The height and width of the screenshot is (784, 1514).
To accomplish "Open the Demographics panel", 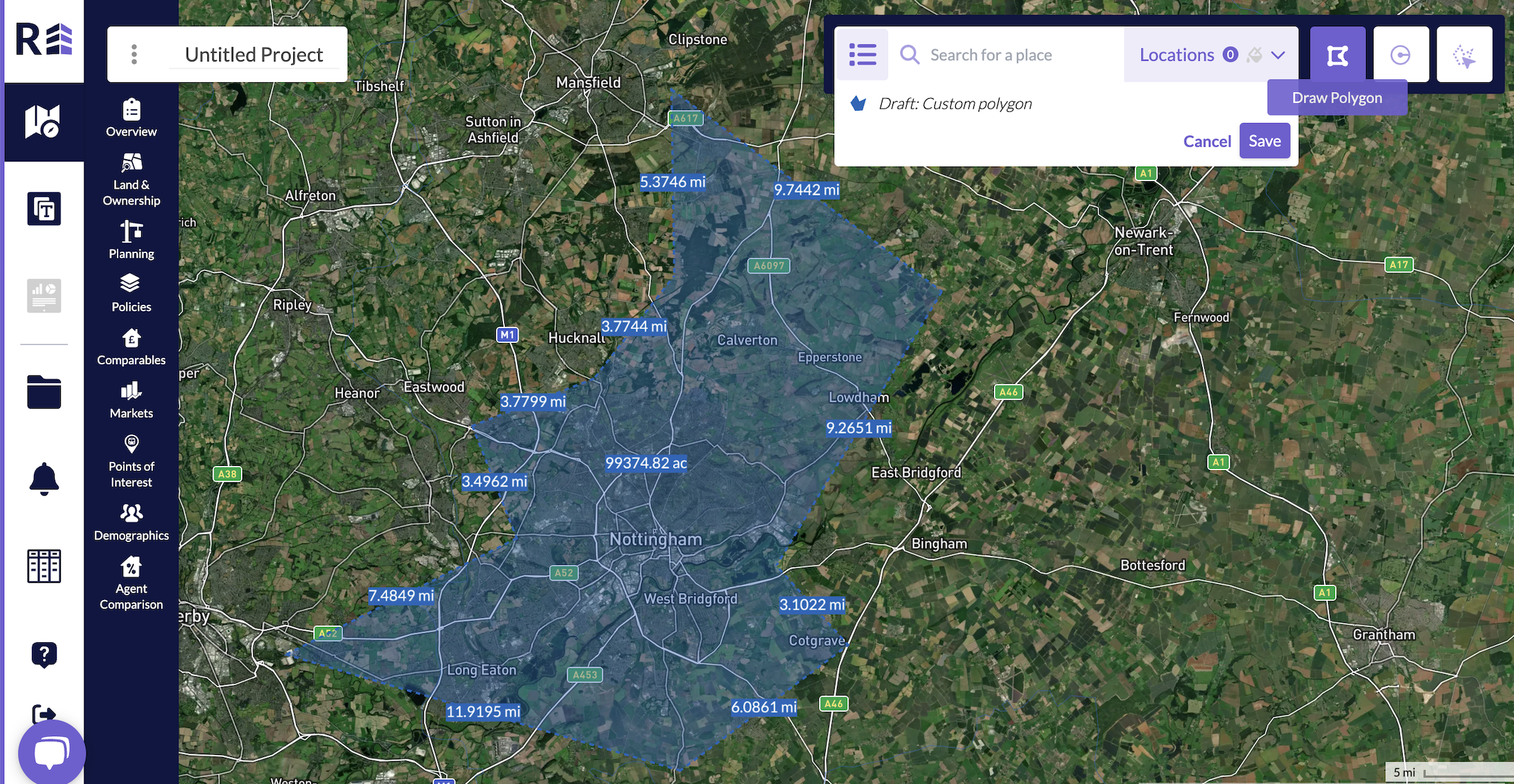I will click(x=131, y=522).
